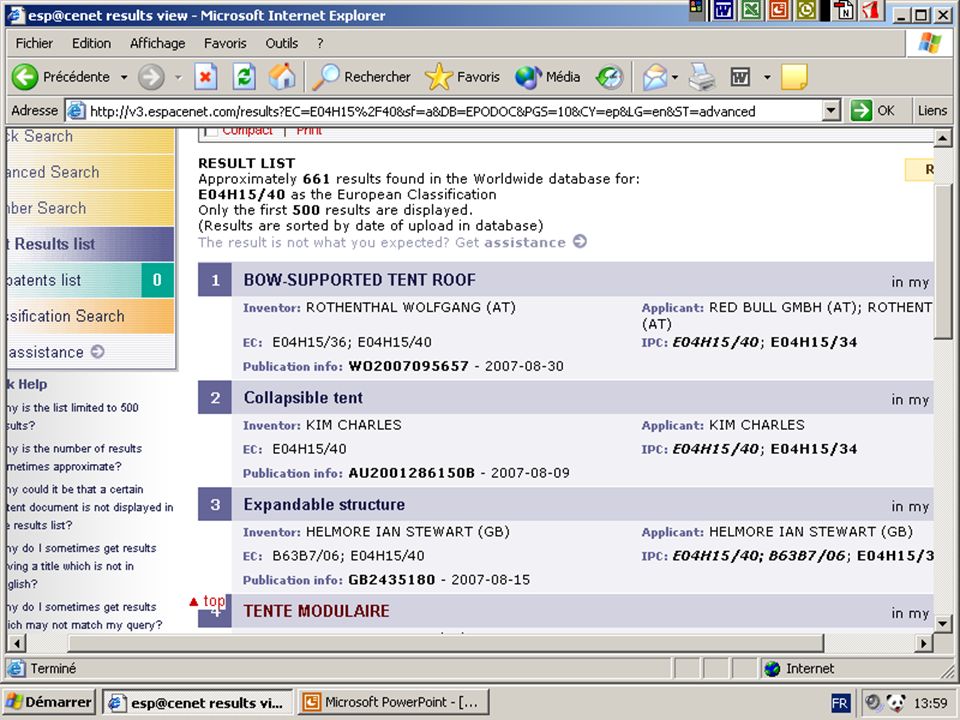Go back with the Précédente button
The height and width of the screenshot is (720, 960).
[61, 77]
